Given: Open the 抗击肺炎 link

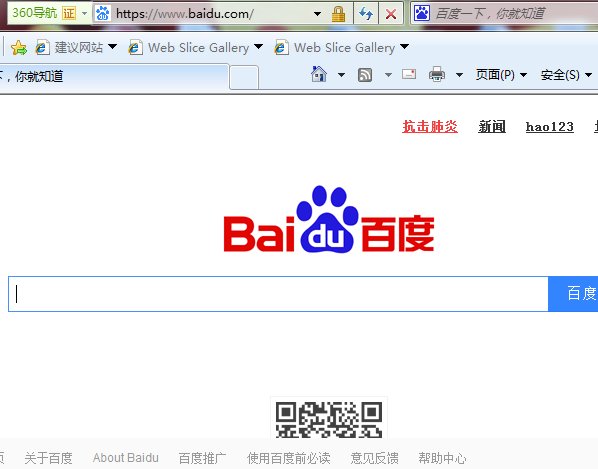Looking at the screenshot, I should tap(430, 127).
